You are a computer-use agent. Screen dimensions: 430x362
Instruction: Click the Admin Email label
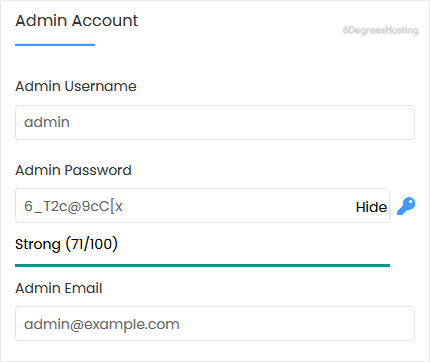(x=59, y=288)
